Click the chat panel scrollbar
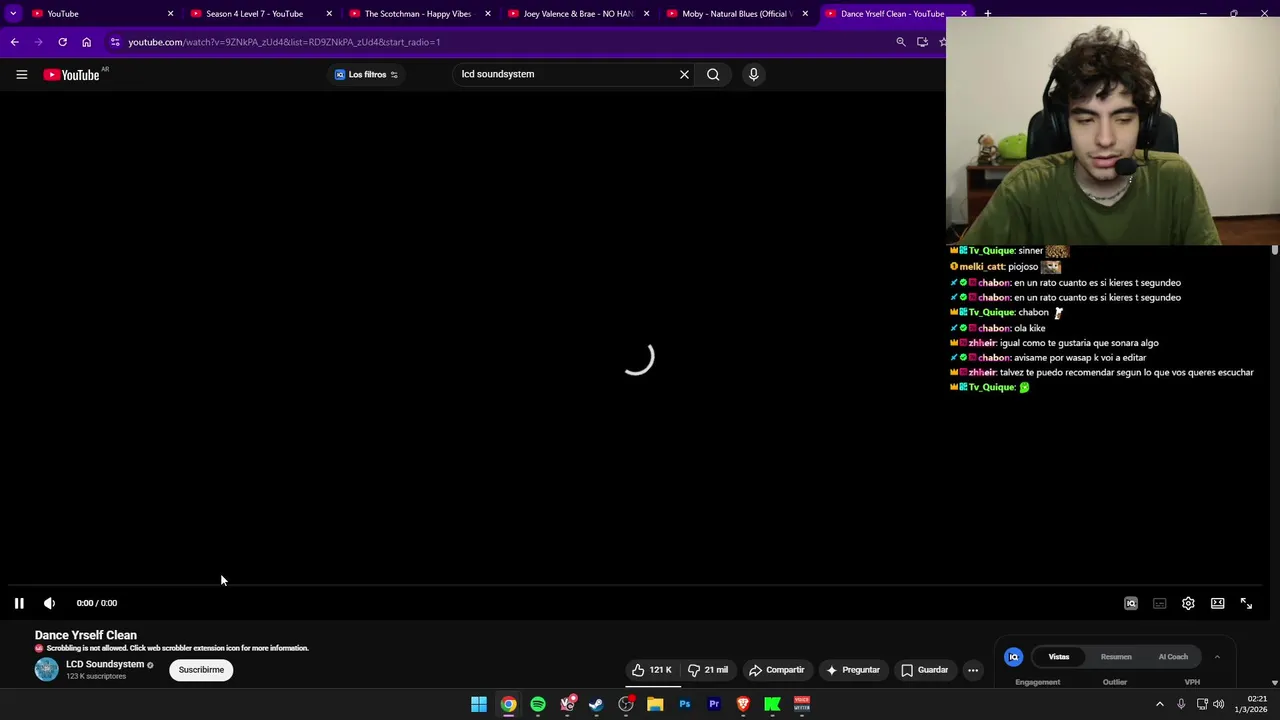The image size is (1280, 720). pyautogui.click(x=1275, y=250)
